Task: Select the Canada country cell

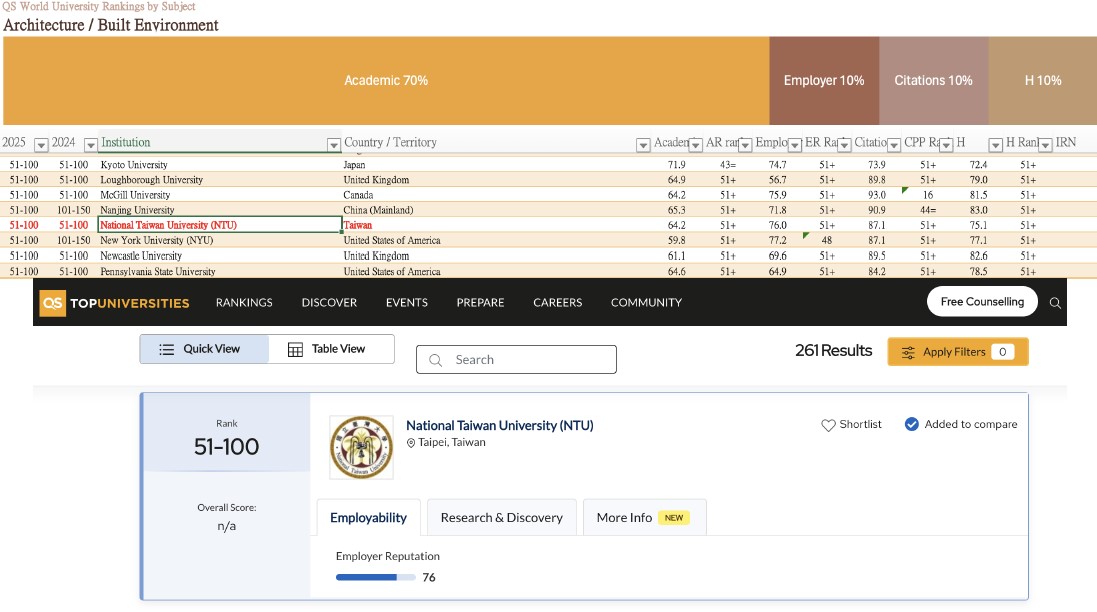Action: pyautogui.click(x=496, y=195)
